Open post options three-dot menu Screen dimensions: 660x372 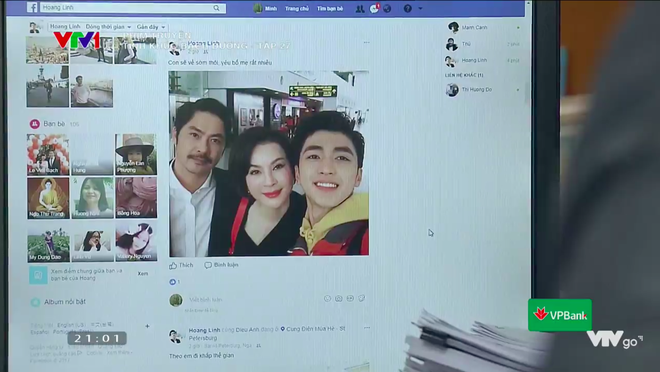(367, 43)
